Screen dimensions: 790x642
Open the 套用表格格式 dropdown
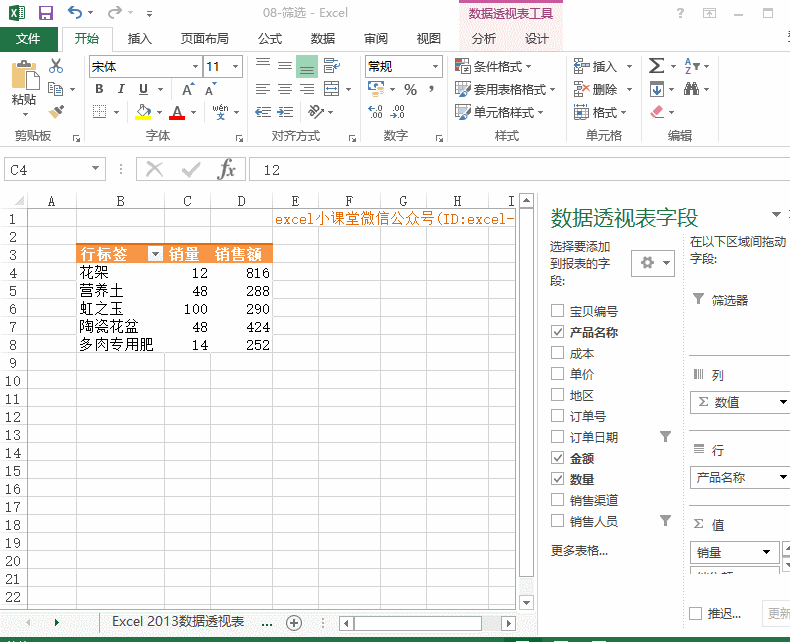click(504, 89)
